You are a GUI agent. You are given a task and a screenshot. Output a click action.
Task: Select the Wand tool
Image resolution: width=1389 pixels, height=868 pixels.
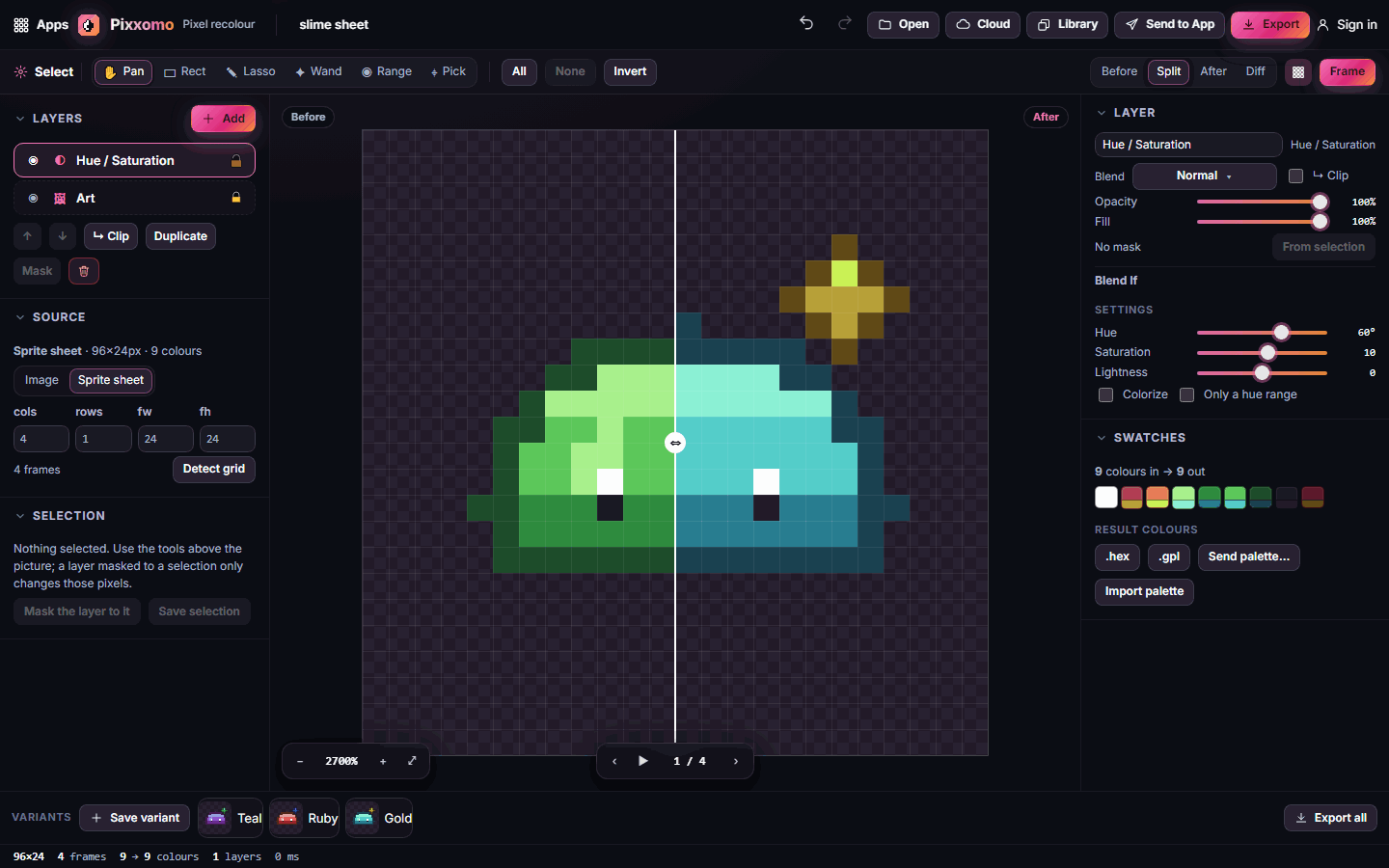coord(318,71)
